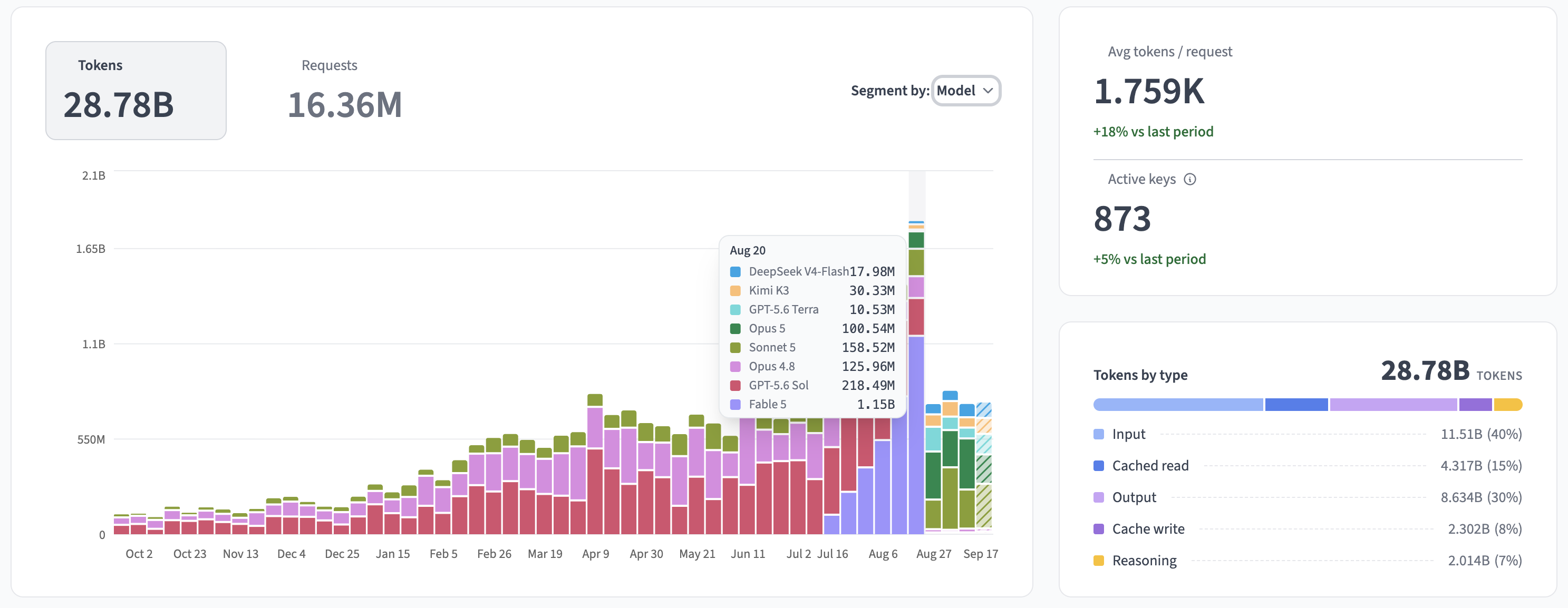1568x608 pixels.
Task: Click the yellow Reasoning segment of type bar
Action: point(1508,405)
